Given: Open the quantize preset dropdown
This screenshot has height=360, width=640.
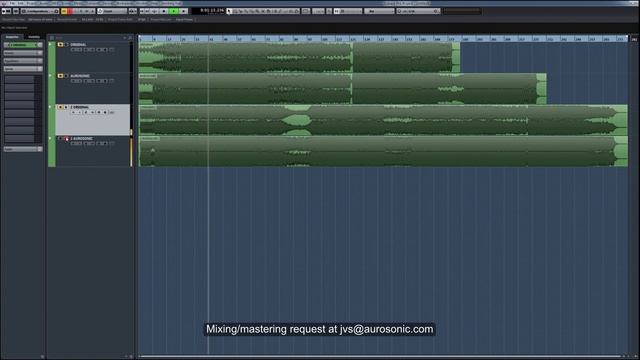Looking at the screenshot, I should click(x=418, y=11).
